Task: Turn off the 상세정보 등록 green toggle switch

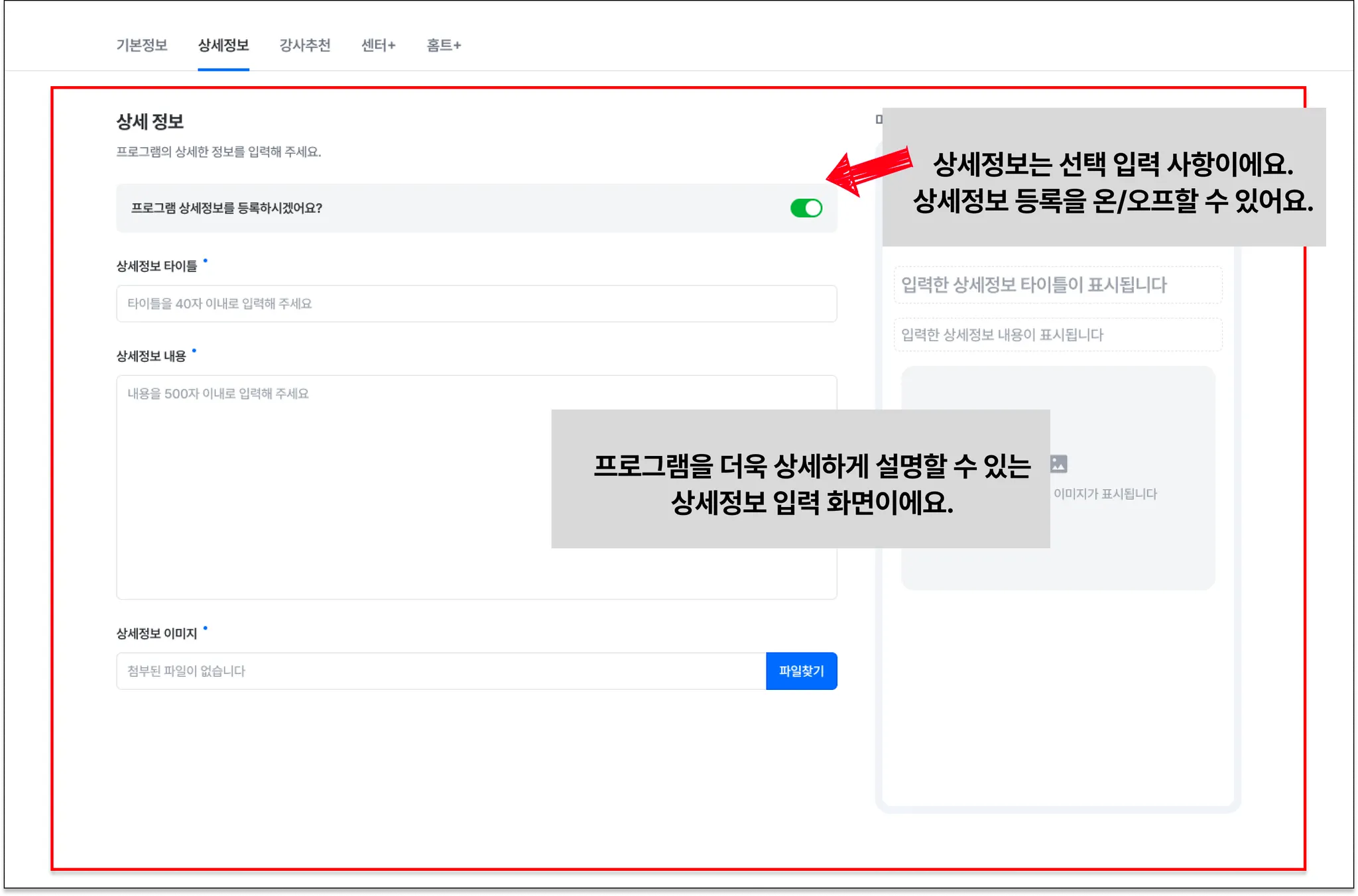Action: pyautogui.click(x=806, y=208)
